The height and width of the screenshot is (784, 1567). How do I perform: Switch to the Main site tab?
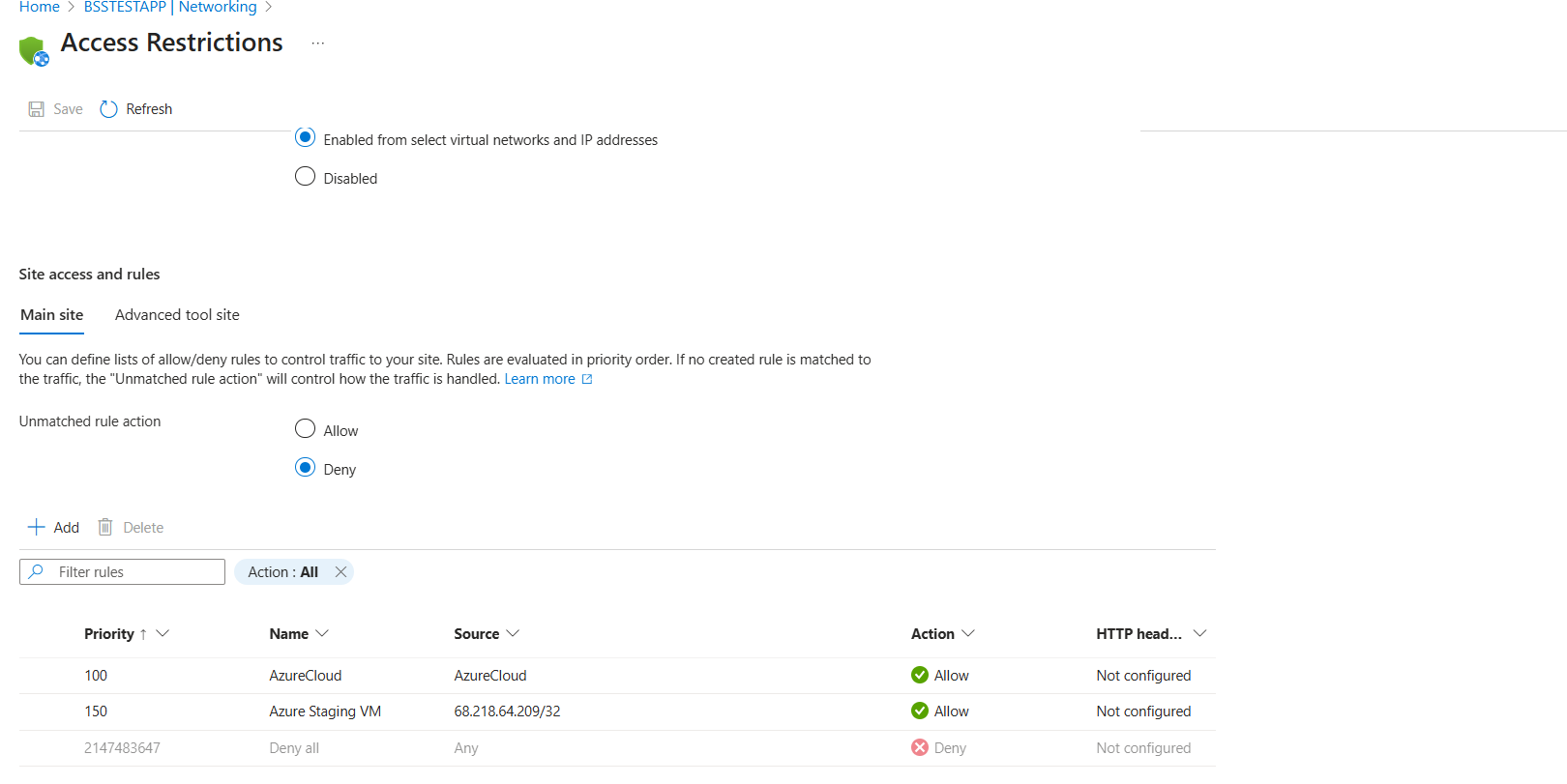[52, 315]
